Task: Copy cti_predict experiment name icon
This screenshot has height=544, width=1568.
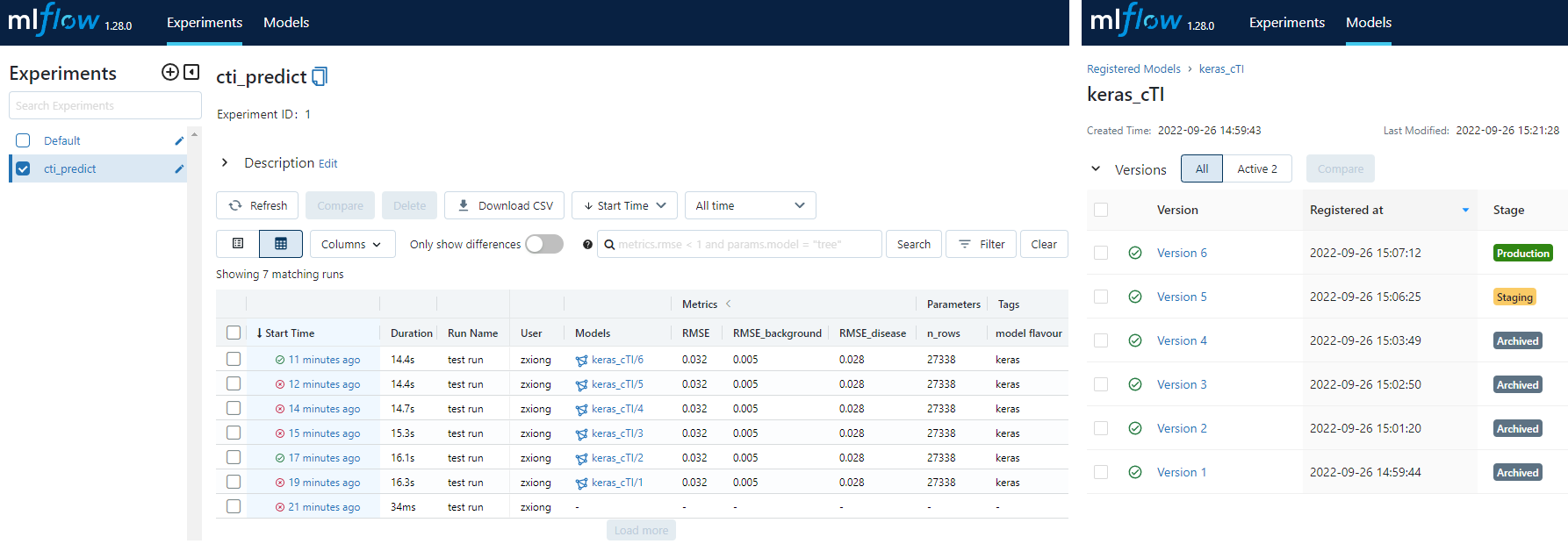Action: pyautogui.click(x=320, y=77)
